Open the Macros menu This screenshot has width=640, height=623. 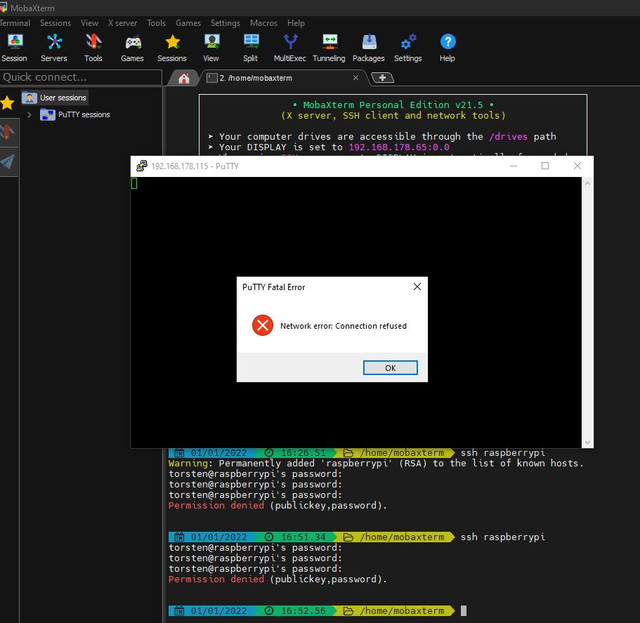click(x=264, y=23)
